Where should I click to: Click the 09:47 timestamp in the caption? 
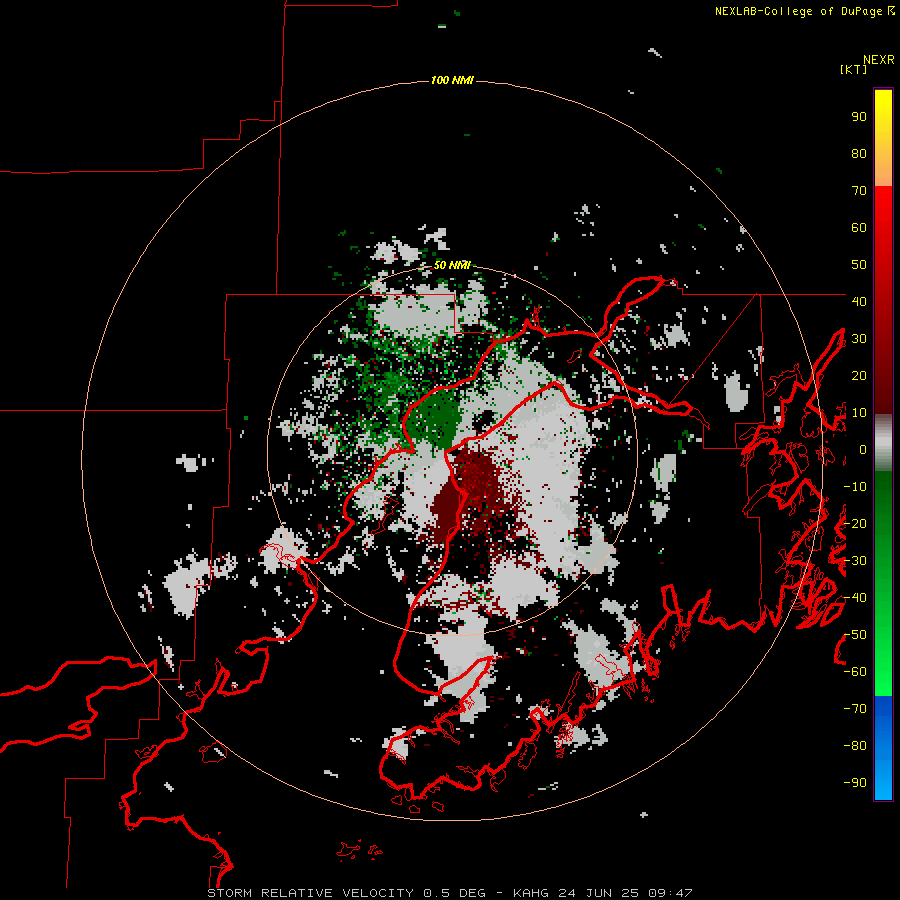(670, 893)
